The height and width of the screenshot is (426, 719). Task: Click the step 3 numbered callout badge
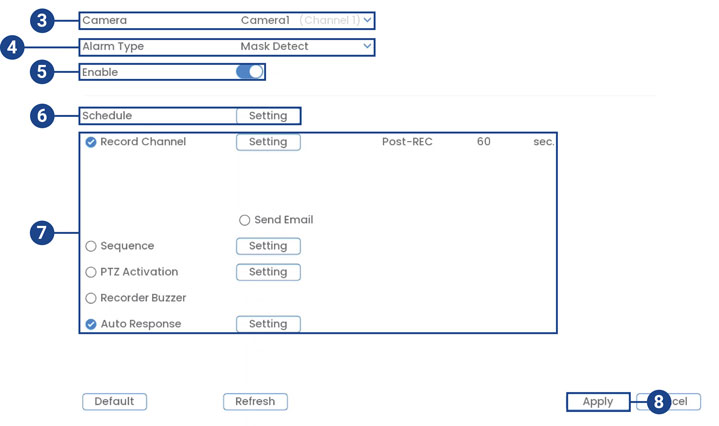point(41,19)
